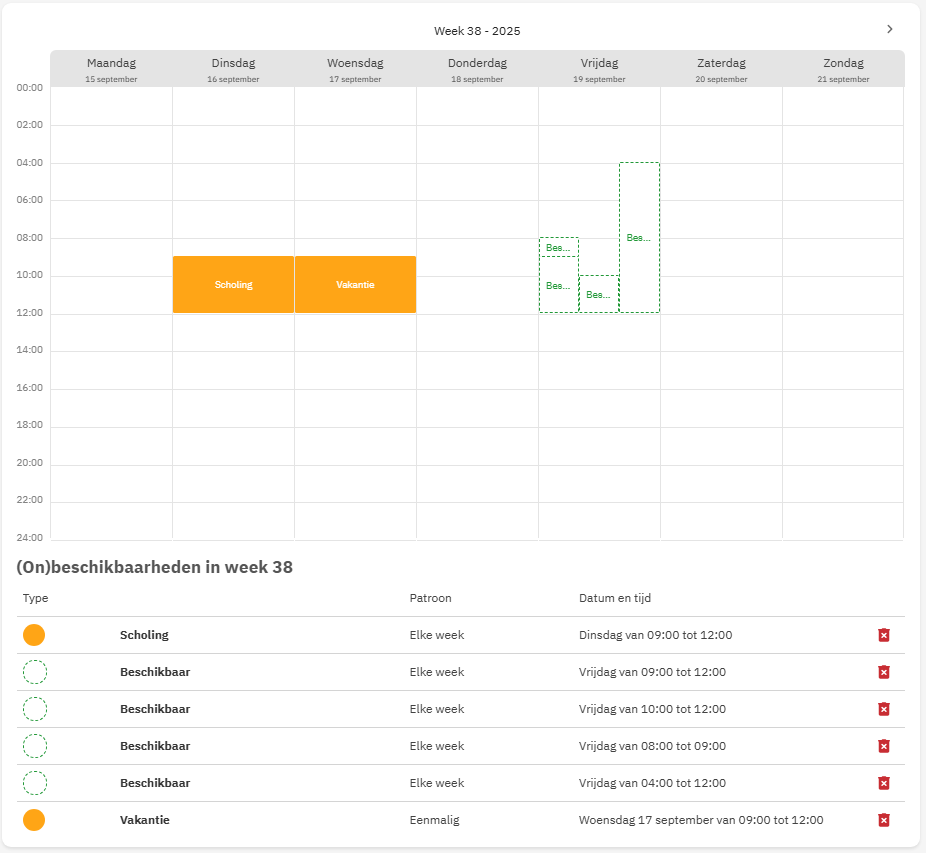The image size is (926, 853).
Task: Click the 'Vakantie' label in the list
Action: coord(145,820)
